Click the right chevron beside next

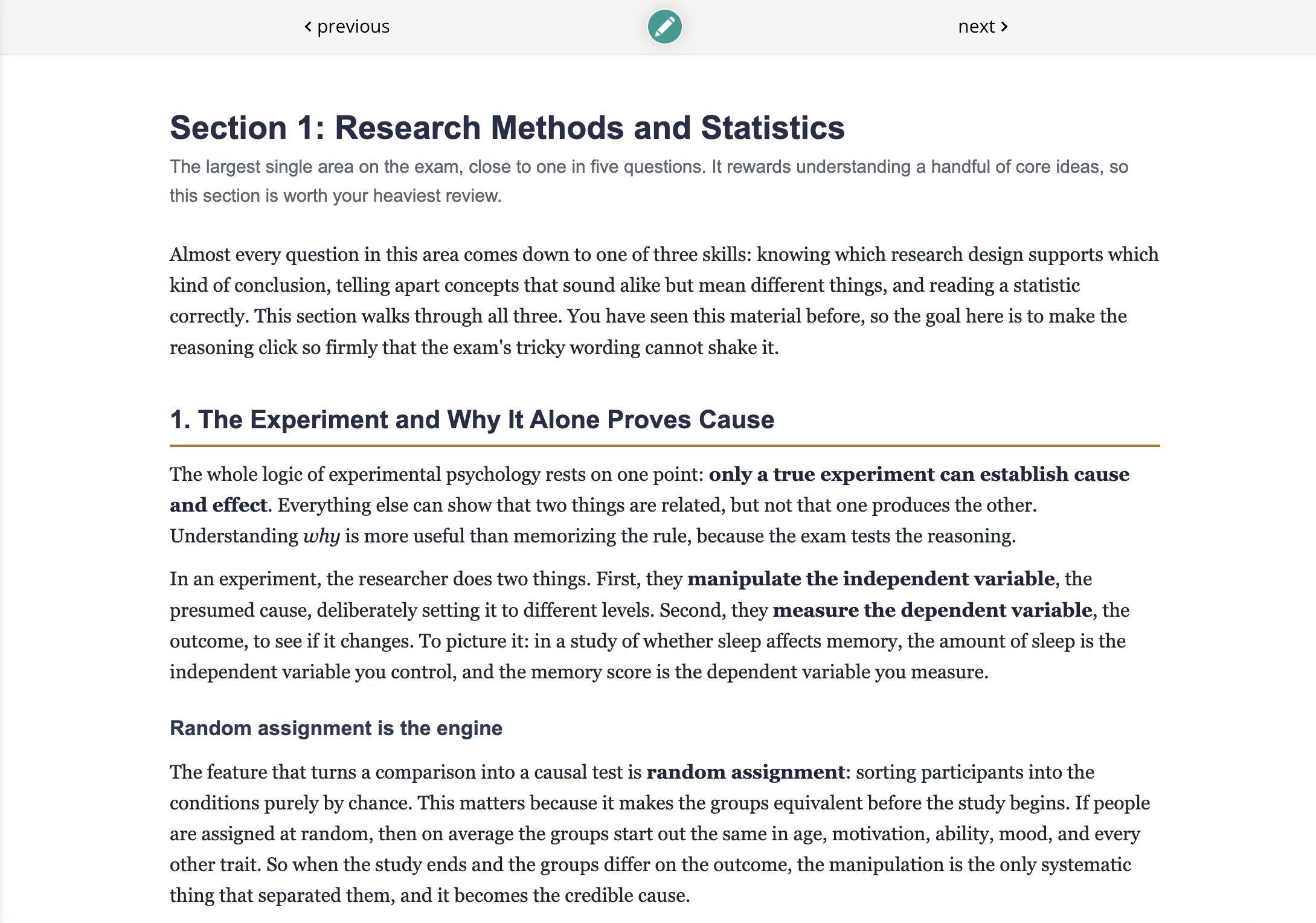tap(1004, 27)
